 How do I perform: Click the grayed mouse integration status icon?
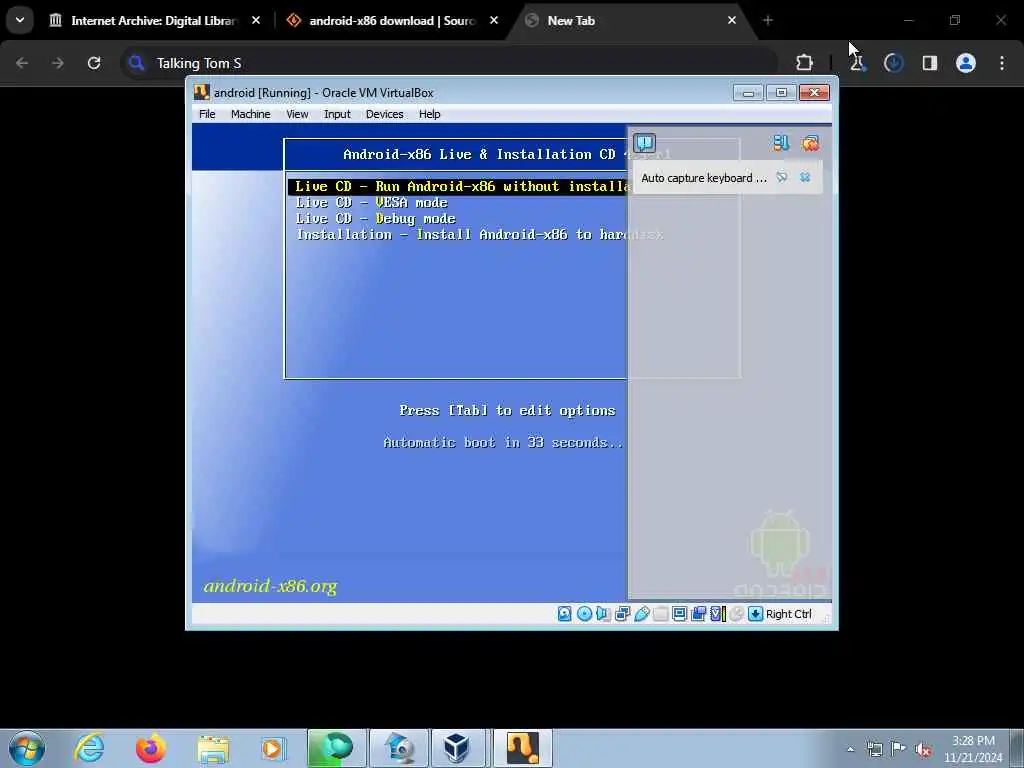737,614
